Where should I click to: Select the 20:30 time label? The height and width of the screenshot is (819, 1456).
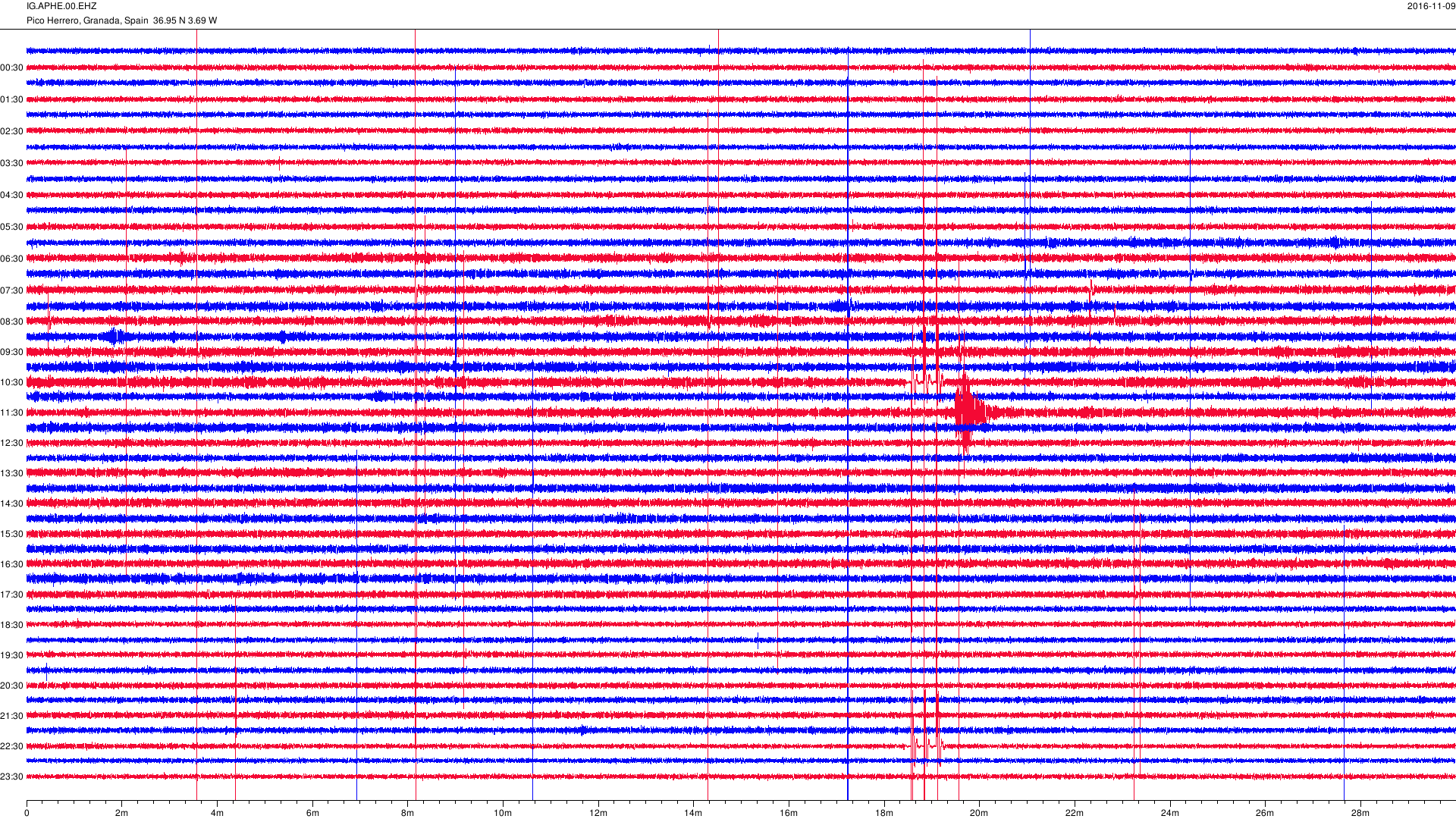11,686
